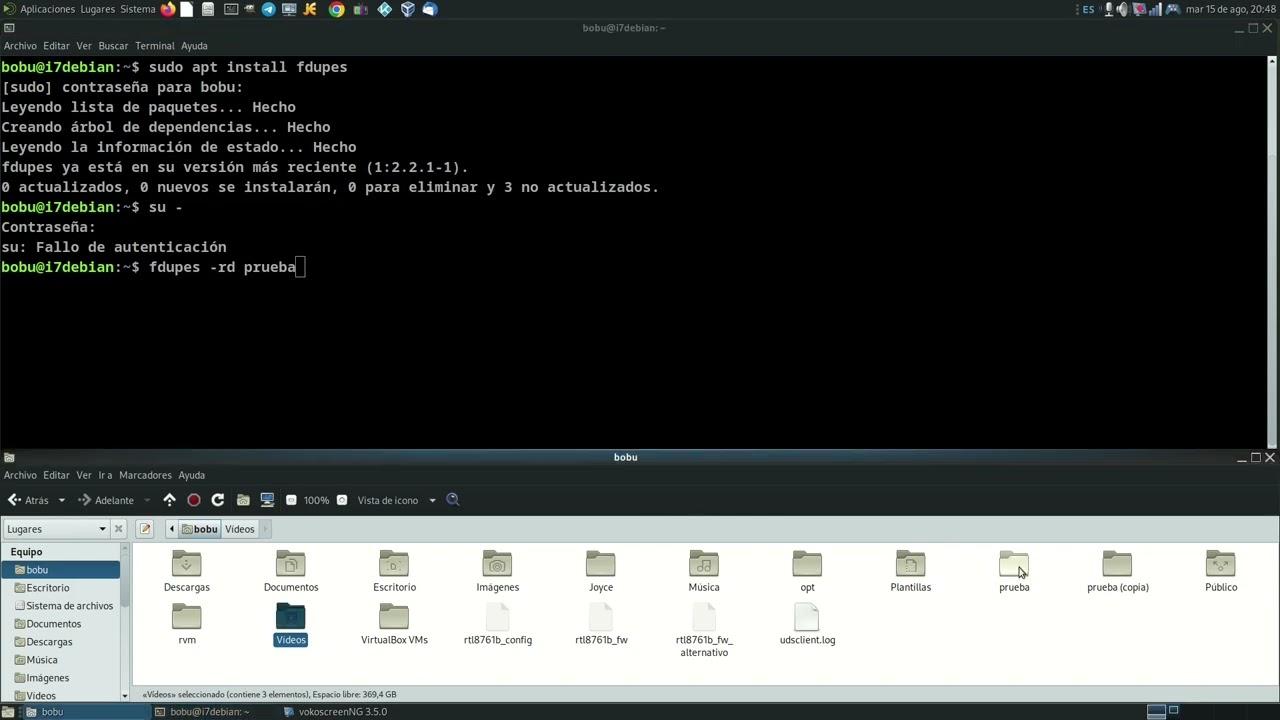Open the Terminal menu in the terminal window
Screen dimensions: 1280x720
pos(154,45)
